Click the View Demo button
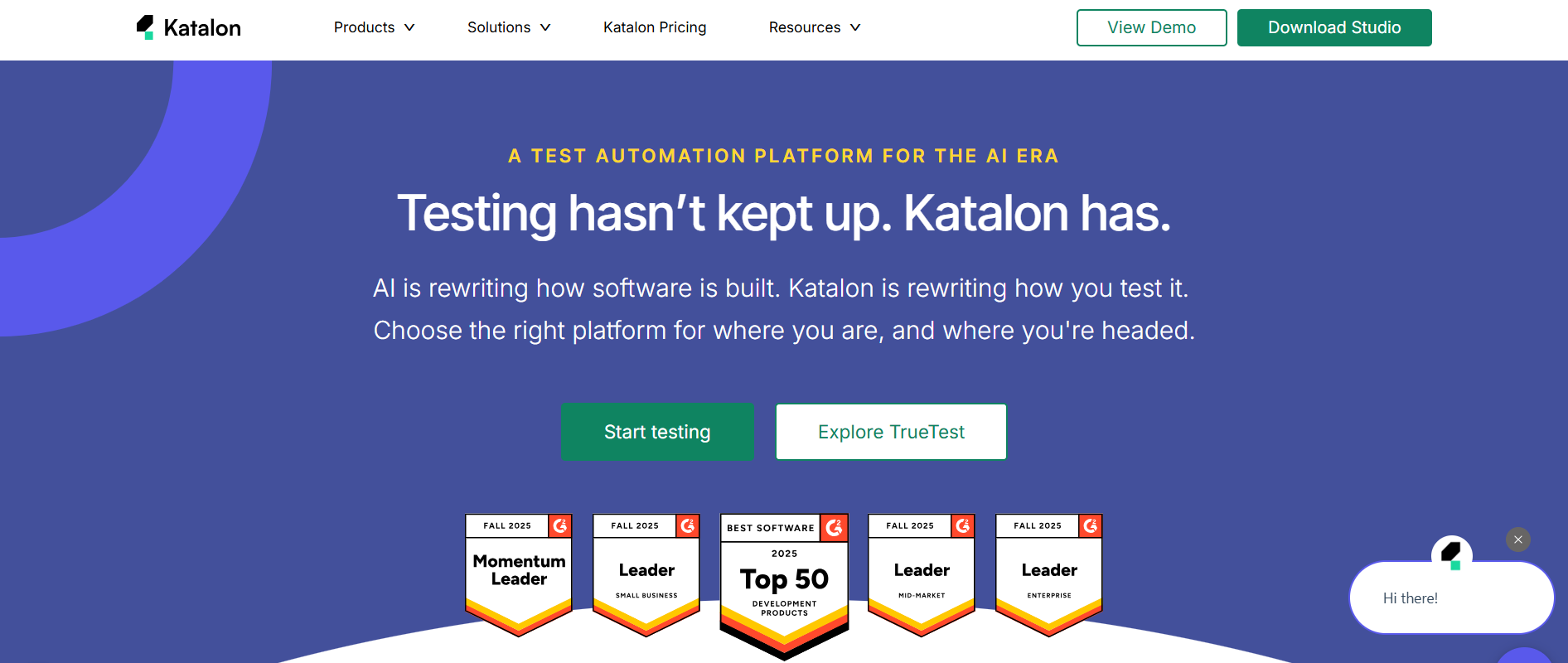Viewport: 1568px width, 663px height. (x=1151, y=27)
